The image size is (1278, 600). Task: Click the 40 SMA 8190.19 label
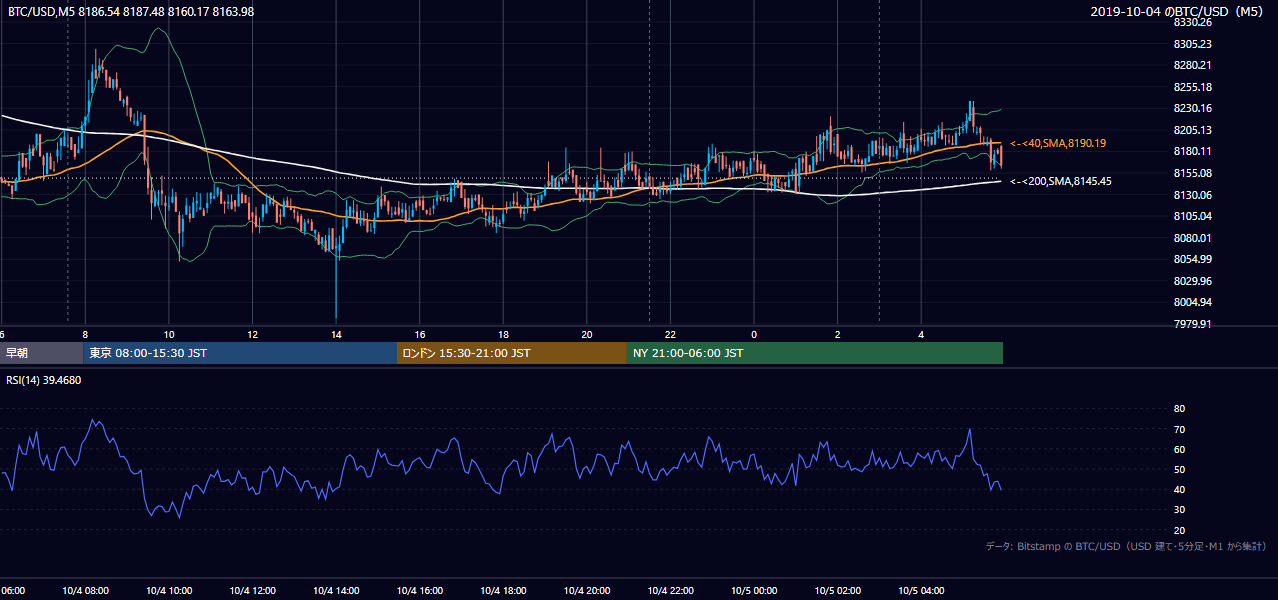pos(1058,144)
